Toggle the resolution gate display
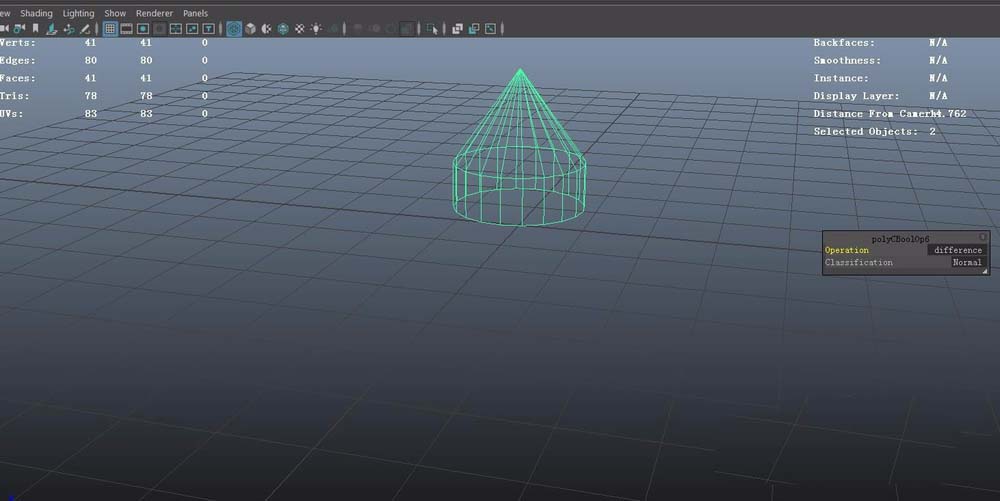 coord(143,29)
